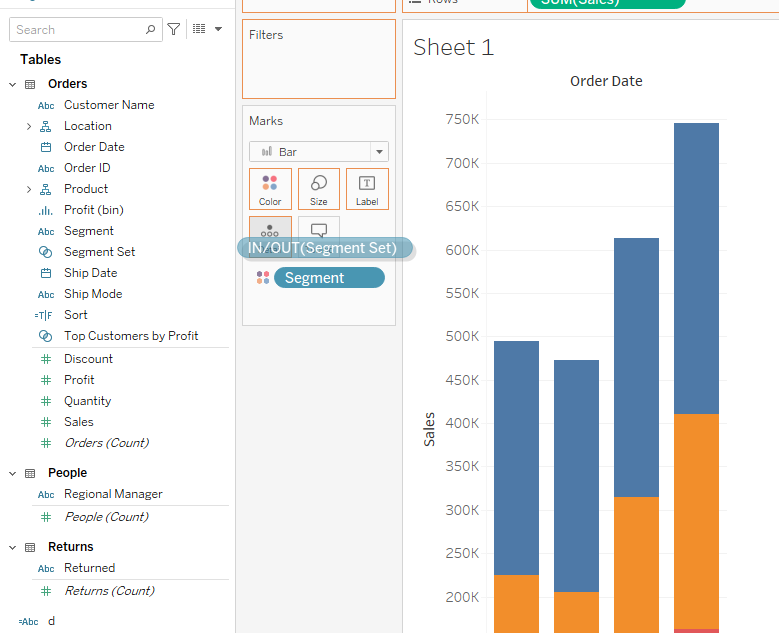The image size is (779, 633).
Task: Select the Profit measure
Action: (x=79, y=380)
